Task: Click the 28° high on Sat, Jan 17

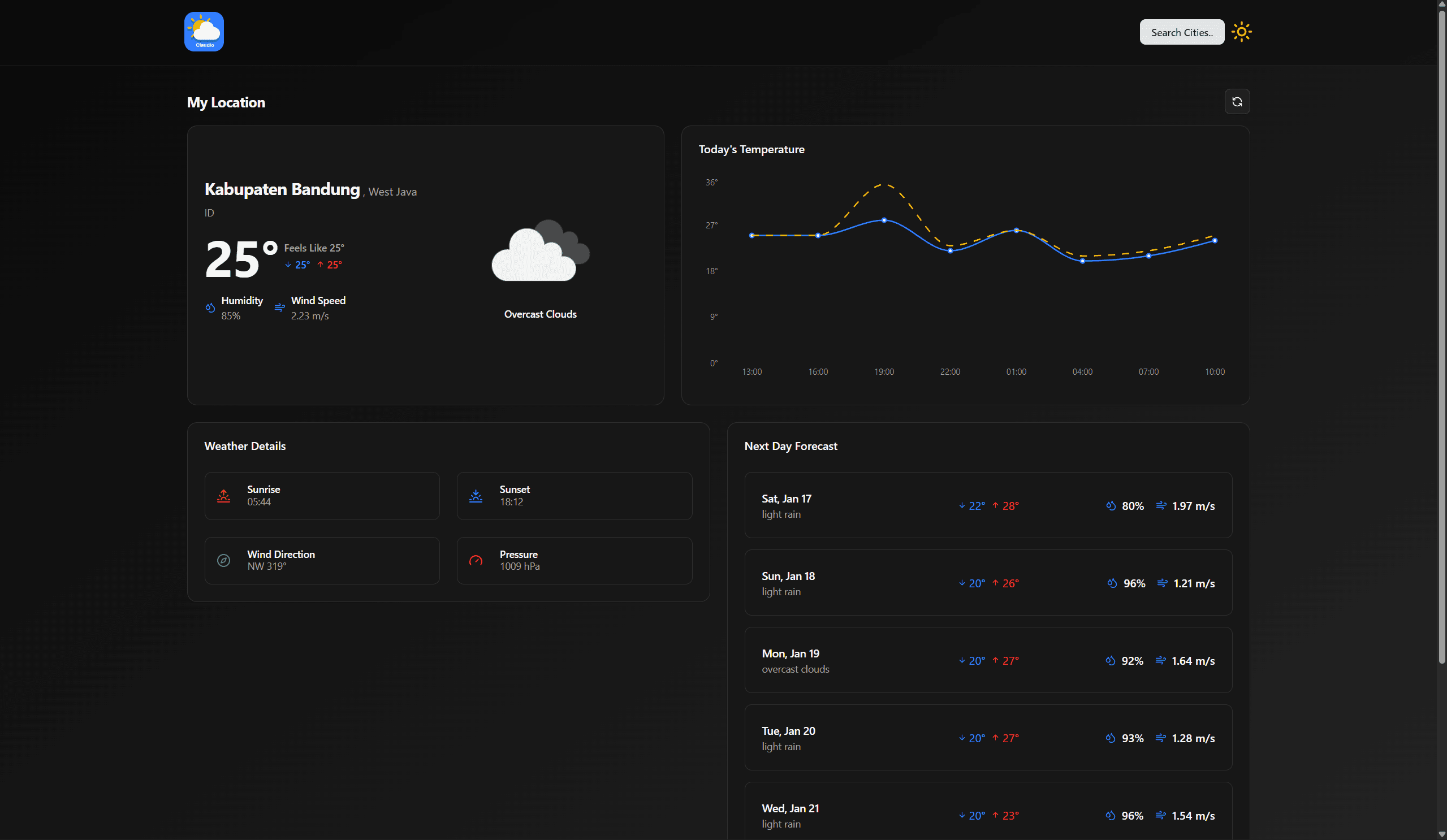Action: pos(1010,506)
